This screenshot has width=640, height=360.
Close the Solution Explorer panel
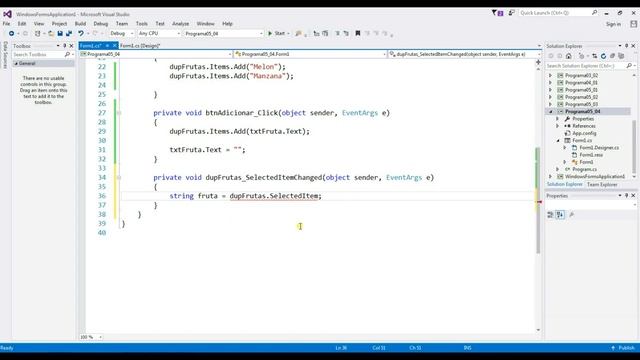pyautogui.click(x=633, y=46)
